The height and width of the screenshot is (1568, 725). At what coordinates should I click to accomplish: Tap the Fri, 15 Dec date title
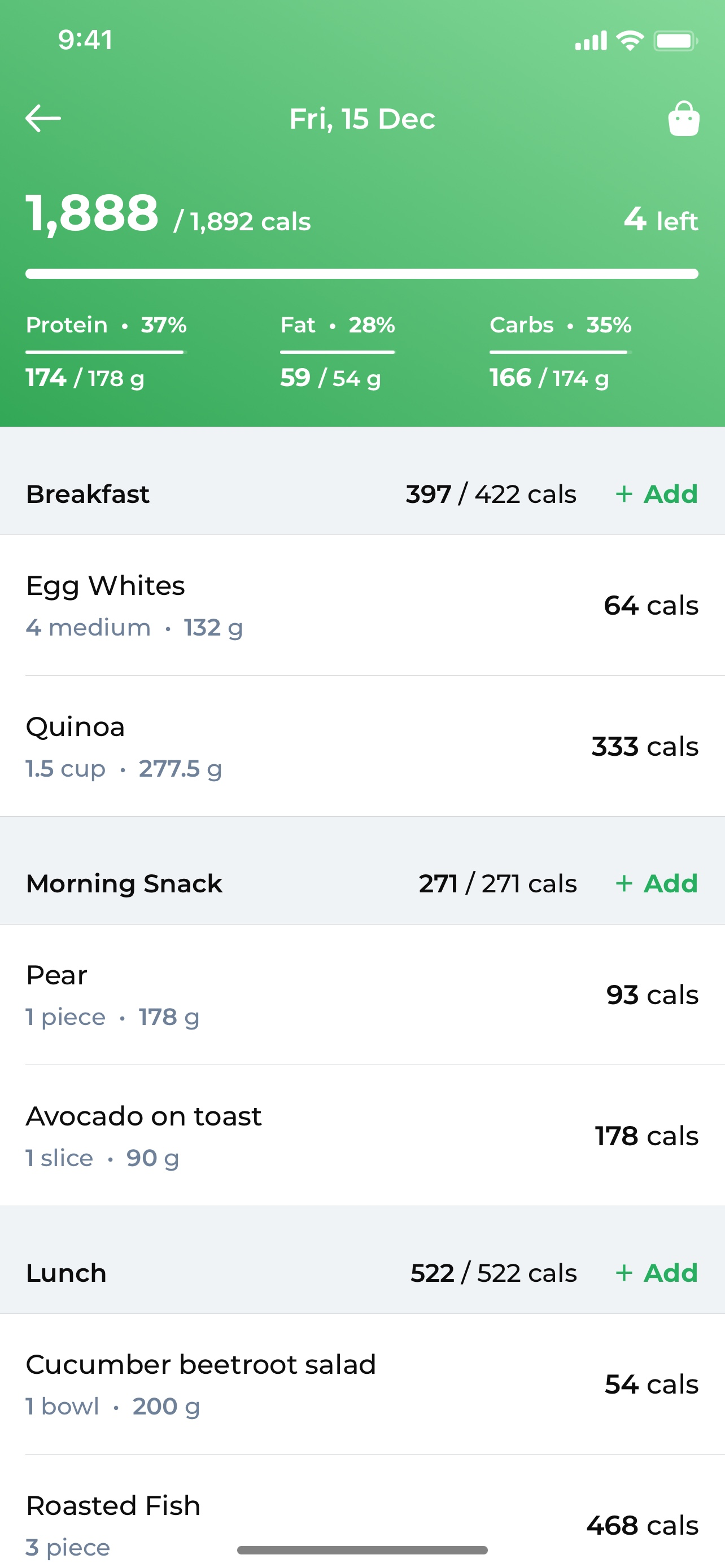(362, 119)
